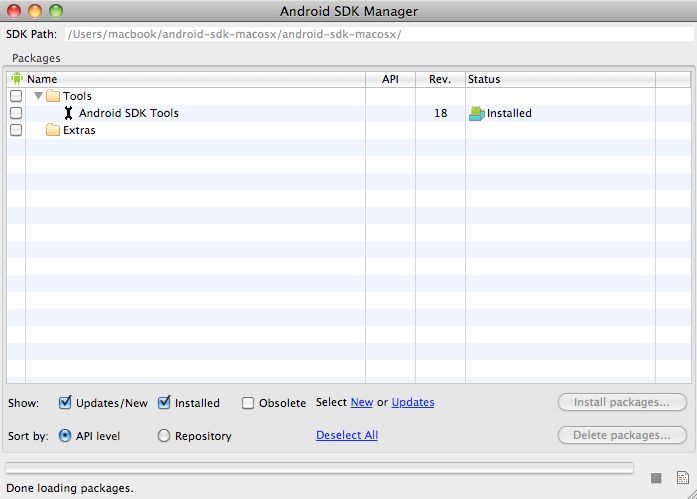This screenshot has height=499, width=697.
Task: Uncheck the Installed show filter
Action: (x=164, y=403)
